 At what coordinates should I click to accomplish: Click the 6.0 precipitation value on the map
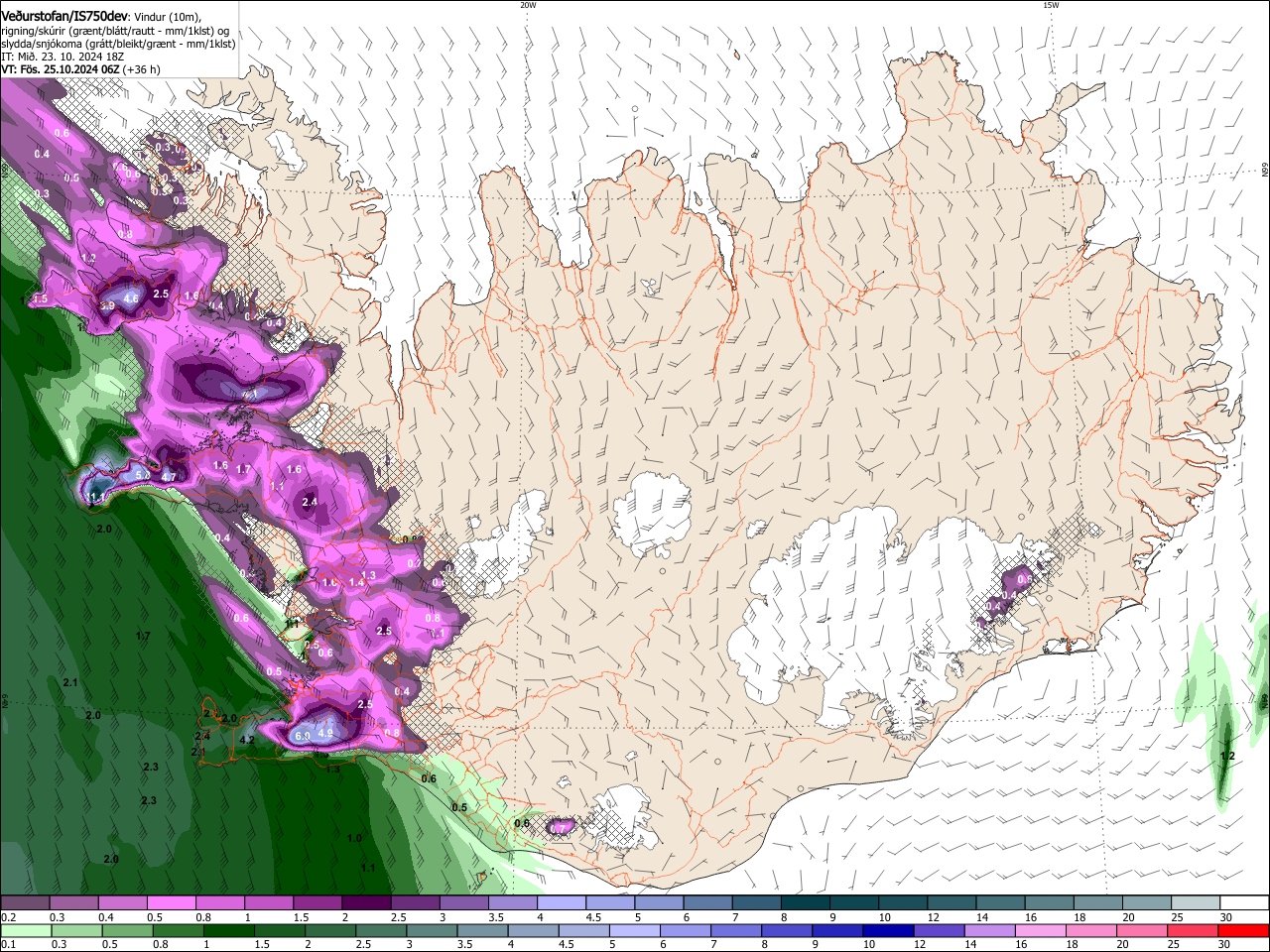click(303, 736)
